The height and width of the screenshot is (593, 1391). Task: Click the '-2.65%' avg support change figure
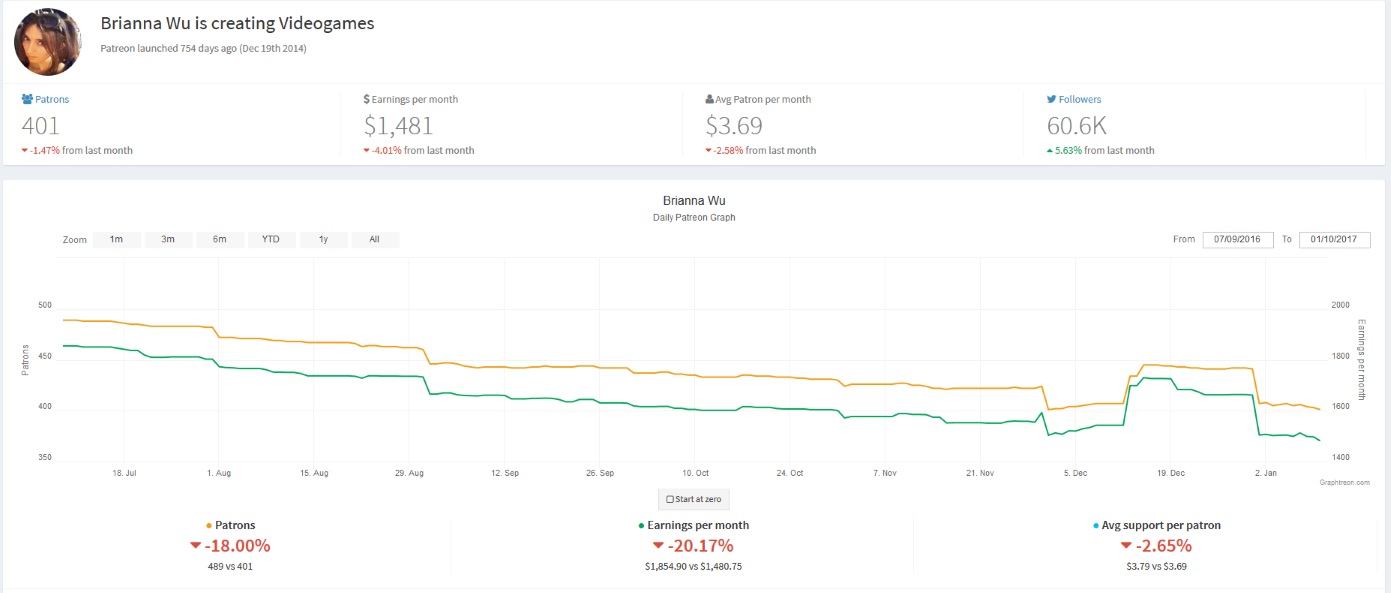click(1164, 546)
